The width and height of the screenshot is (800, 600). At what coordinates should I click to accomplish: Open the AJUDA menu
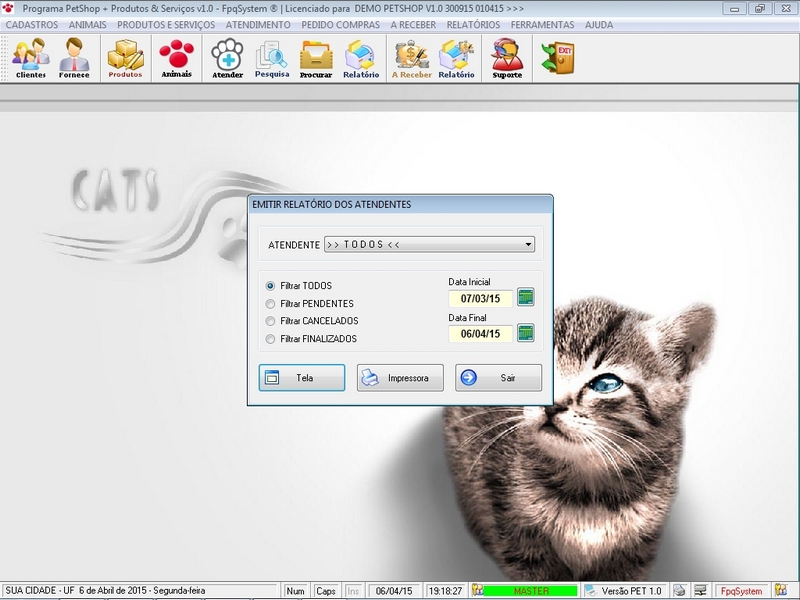pos(599,25)
